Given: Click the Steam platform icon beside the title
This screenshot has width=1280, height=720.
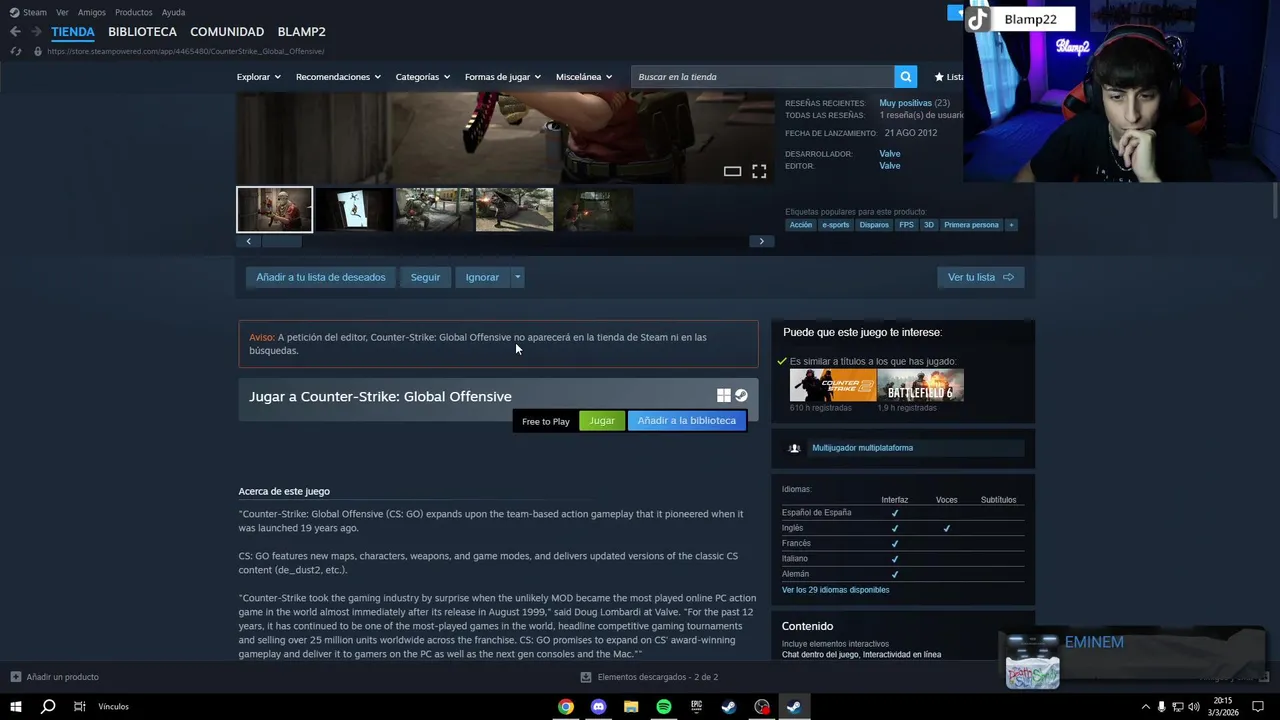Looking at the screenshot, I should click(x=741, y=396).
